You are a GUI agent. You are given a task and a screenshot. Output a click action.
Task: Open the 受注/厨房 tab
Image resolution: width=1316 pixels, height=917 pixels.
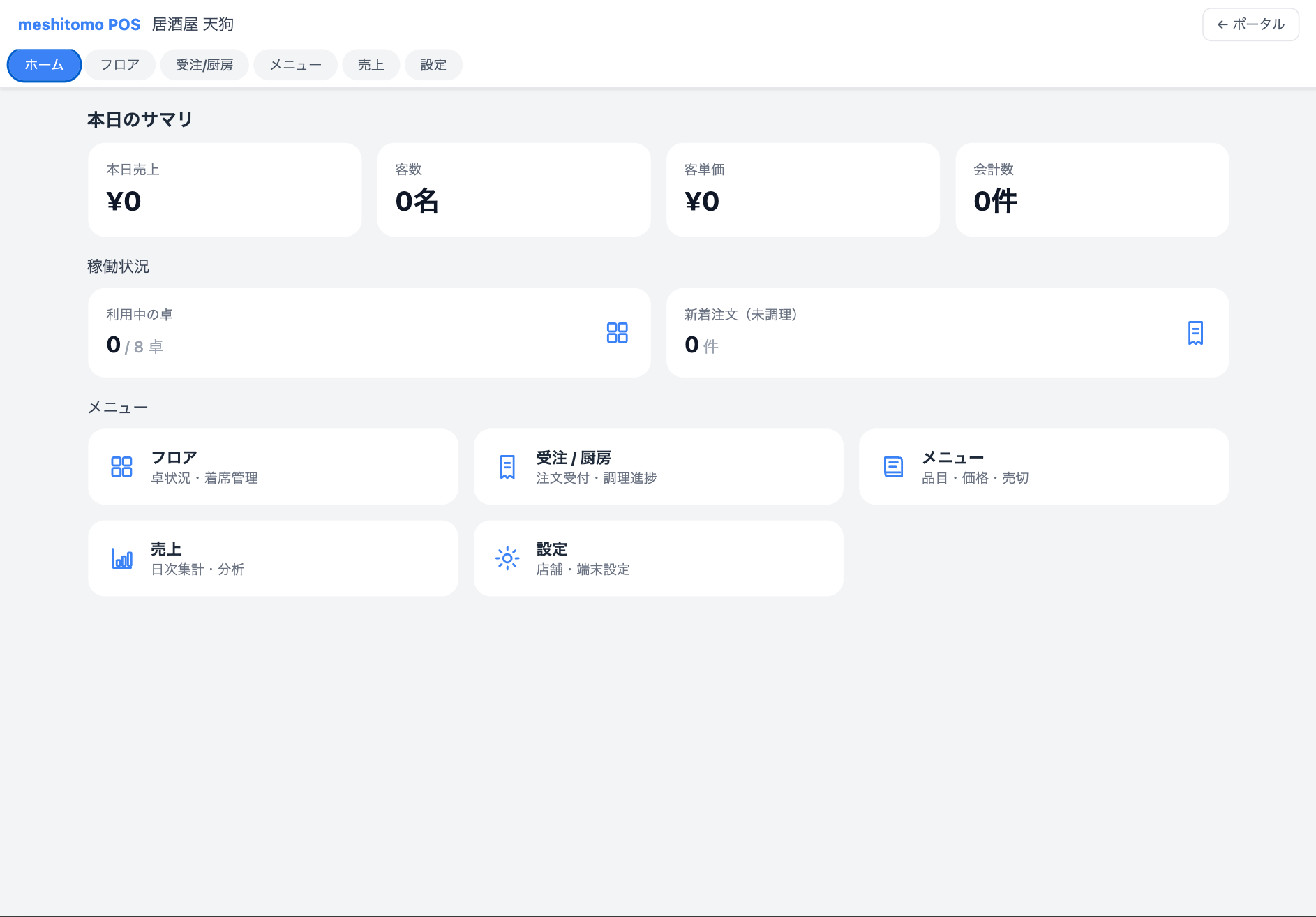204,65
